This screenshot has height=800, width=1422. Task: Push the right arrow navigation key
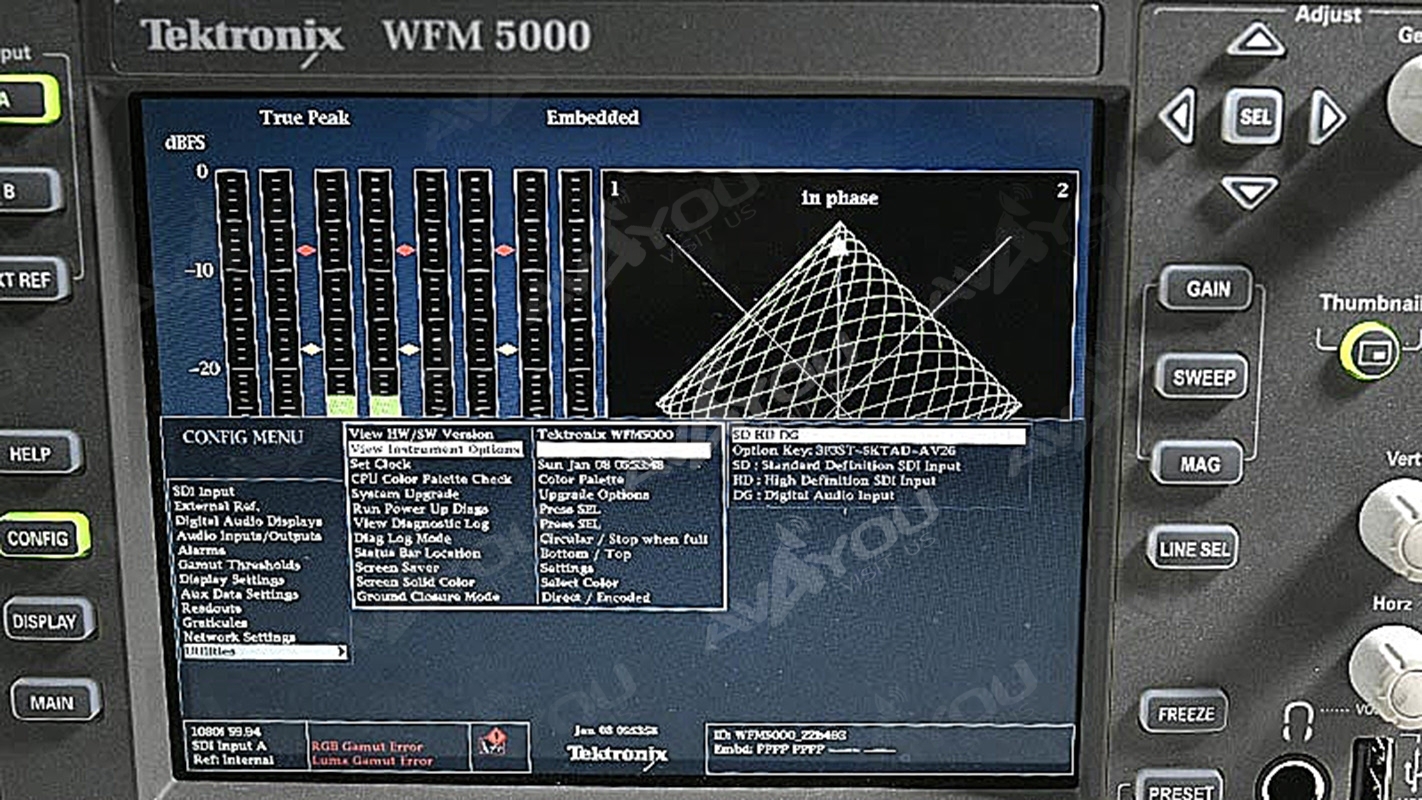(x=1327, y=117)
